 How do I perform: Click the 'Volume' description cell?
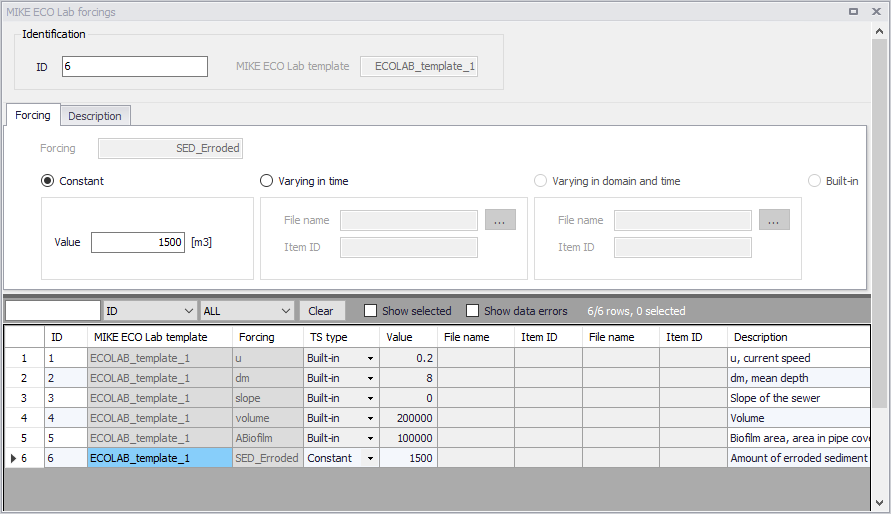click(x=798, y=419)
